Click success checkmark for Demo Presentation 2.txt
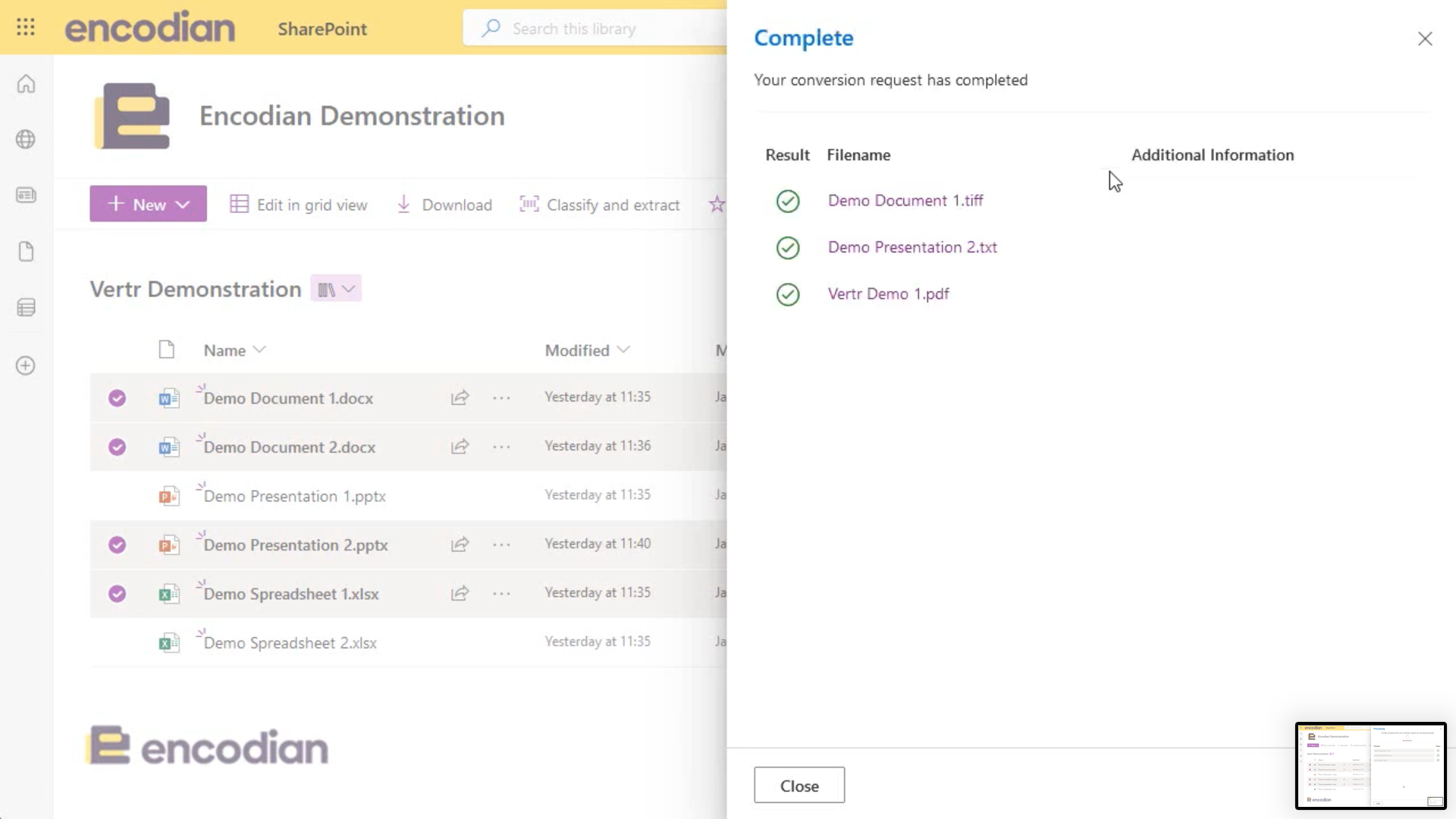1456x819 pixels. coord(788,248)
